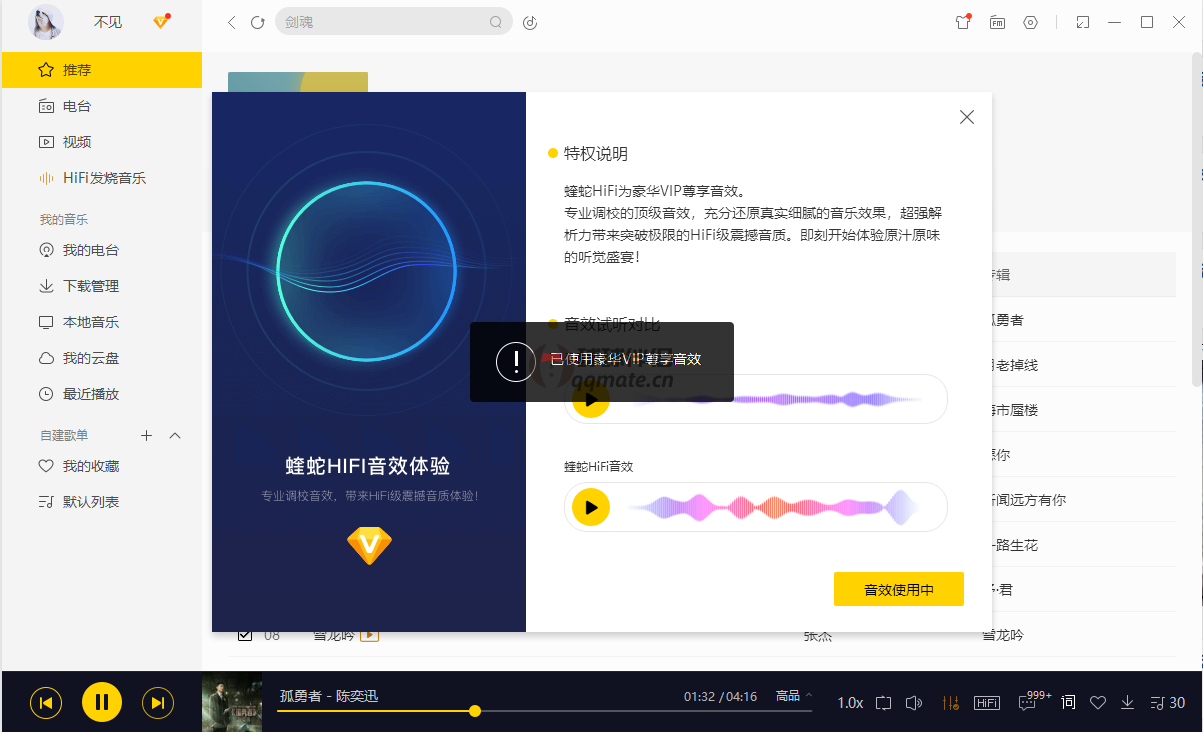Viewport: 1203px width, 732px height.
Task: Open the sound effects equalizer icon
Action: pos(950,703)
